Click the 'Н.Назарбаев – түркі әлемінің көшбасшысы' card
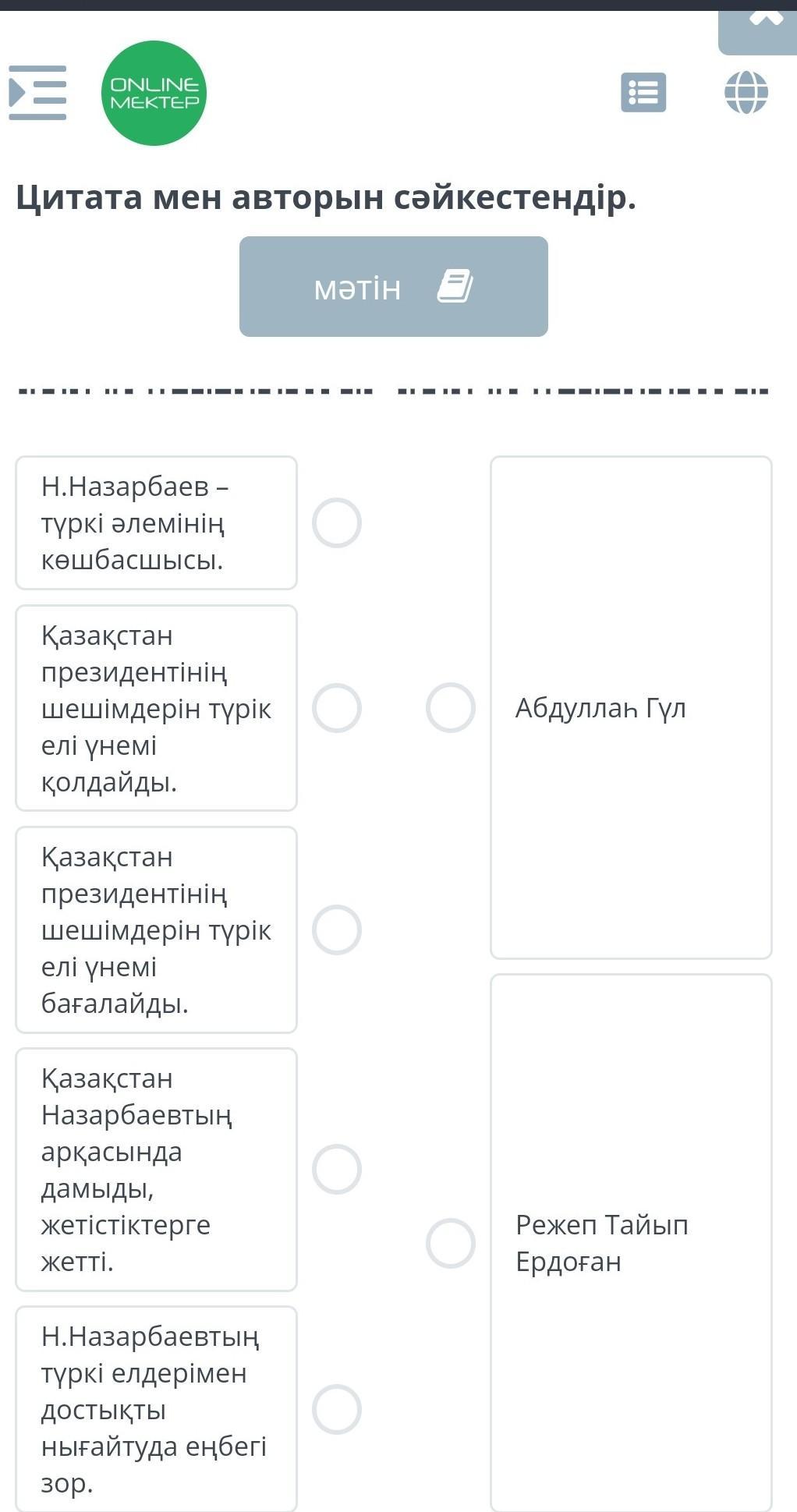Screen dimensions: 797x1512 point(156,522)
